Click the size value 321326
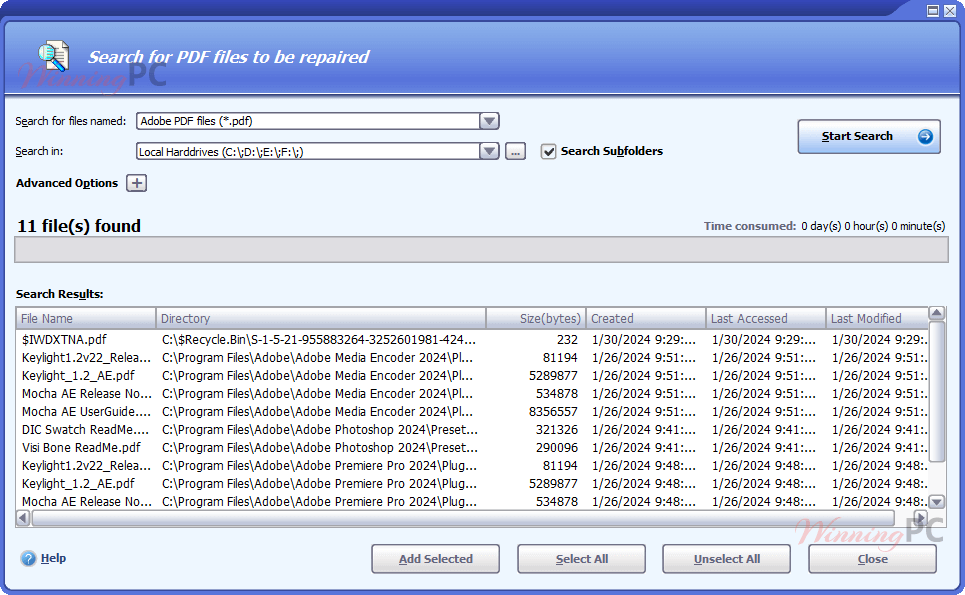Screen dimensions: 965x595 click(x=557, y=429)
